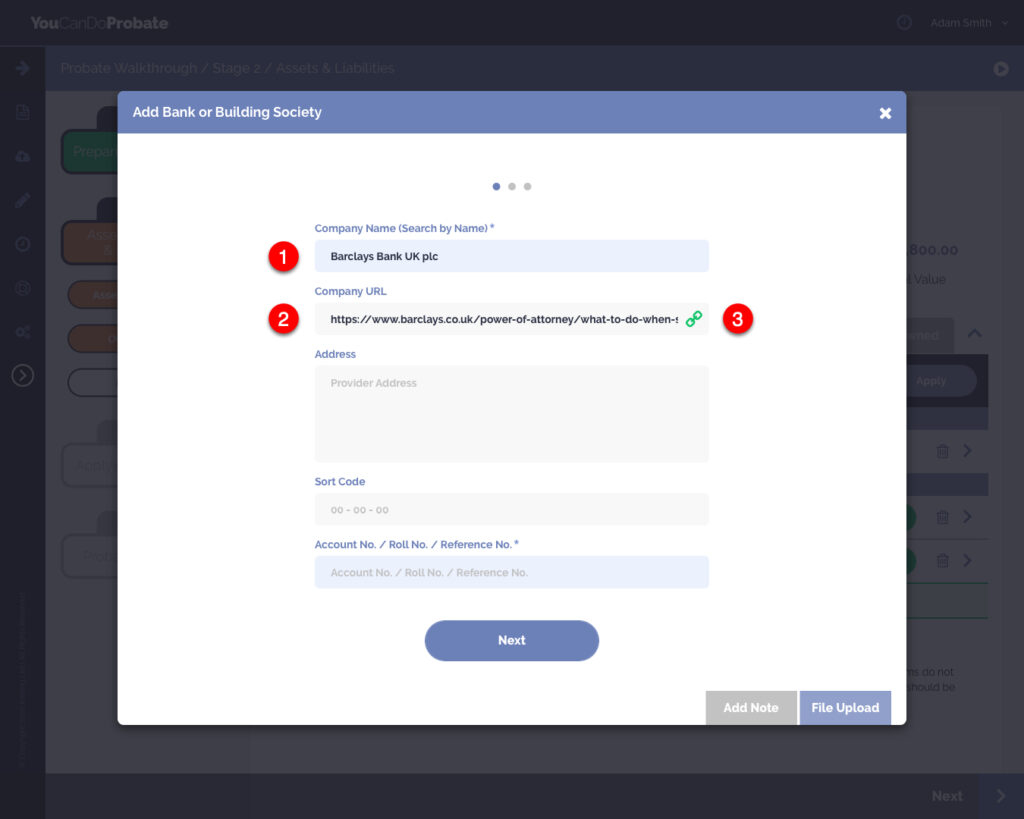
Task: Click the pencil edit icon in sidebar
Action: [23, 200]
